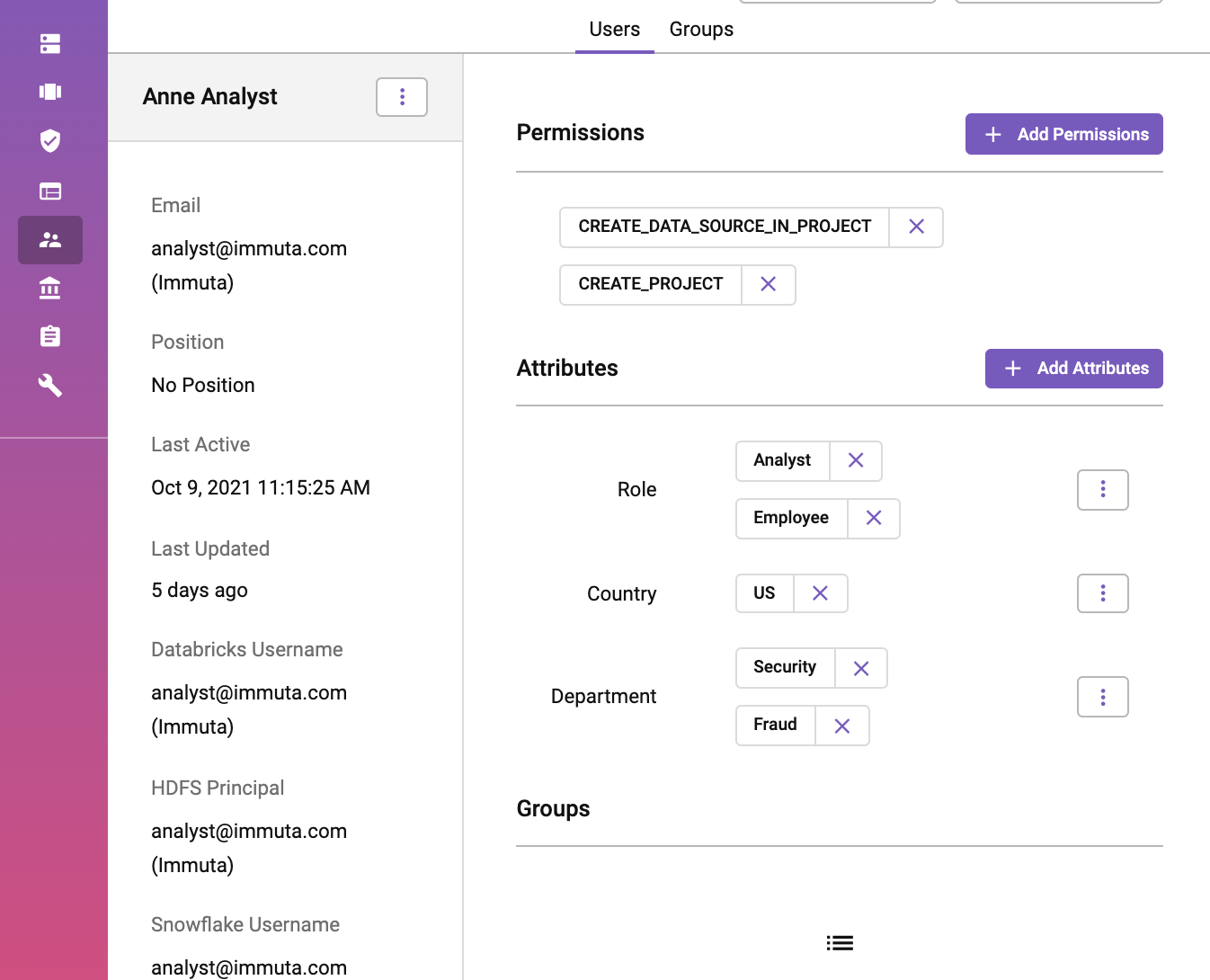Click the Databricks Username value
Screen dimensions: 1210x980
pyautogui.click(x=249, y=709)
